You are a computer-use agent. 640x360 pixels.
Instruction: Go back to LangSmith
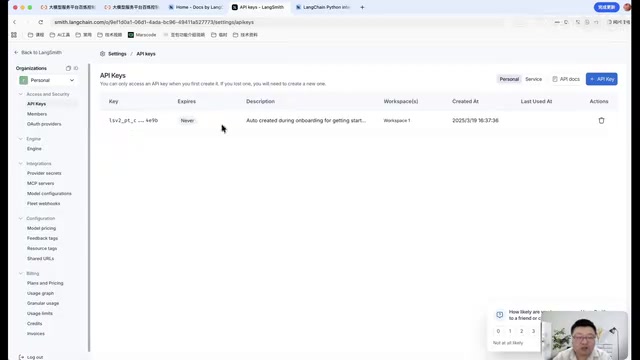point(38,52)
